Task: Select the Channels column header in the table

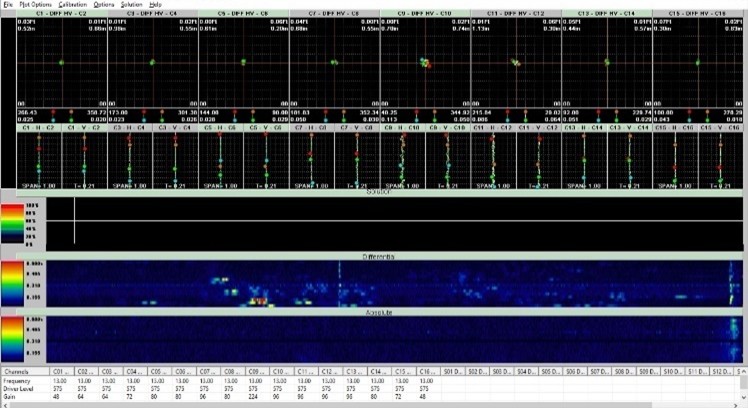Action: point(15,370)
